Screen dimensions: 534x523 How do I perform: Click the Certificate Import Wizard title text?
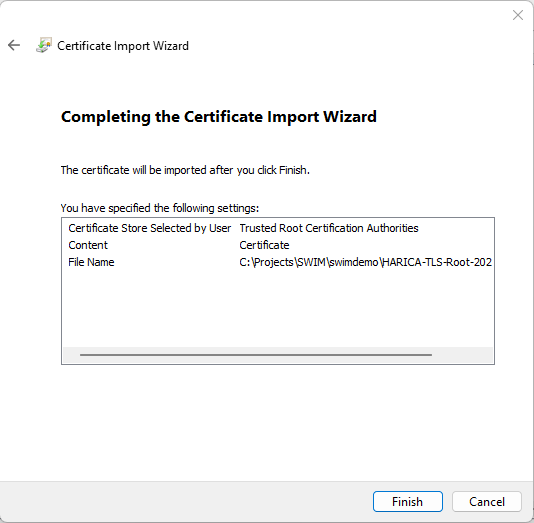coord(123,46)
